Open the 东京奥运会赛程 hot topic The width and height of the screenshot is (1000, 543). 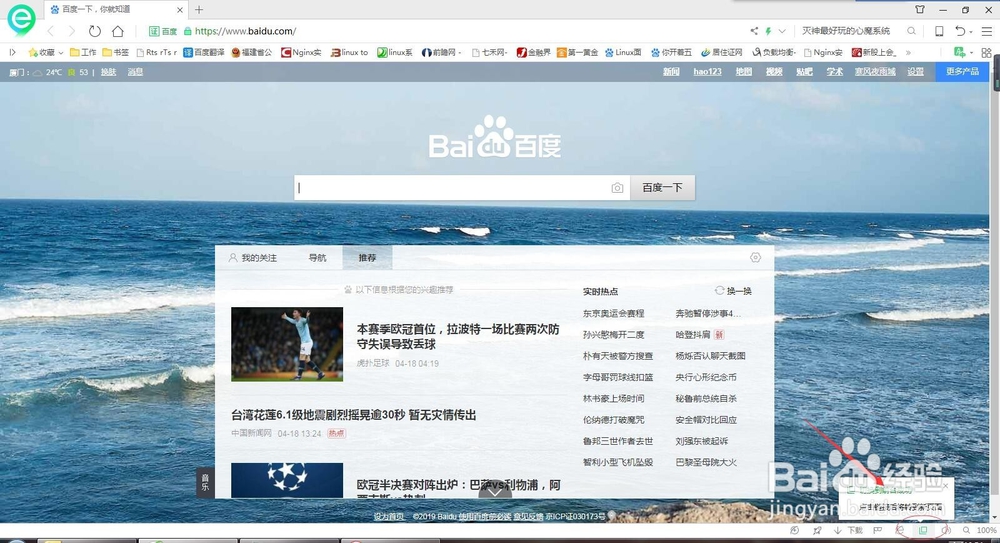[614, 313]
